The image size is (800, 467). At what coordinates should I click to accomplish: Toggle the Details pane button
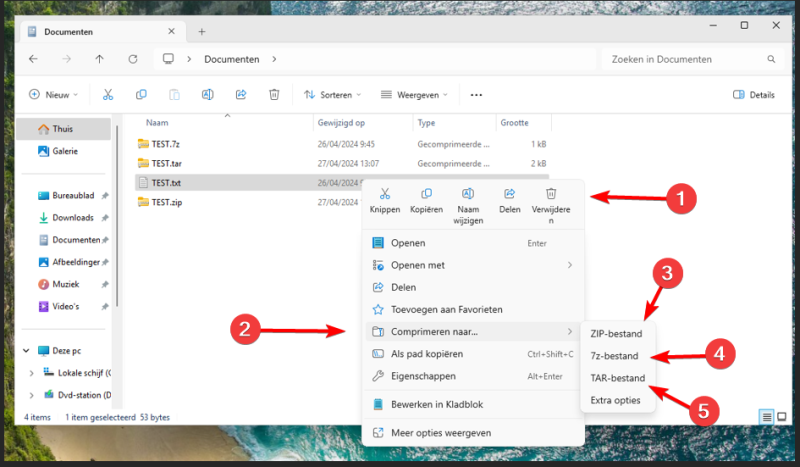coord(754,95)
